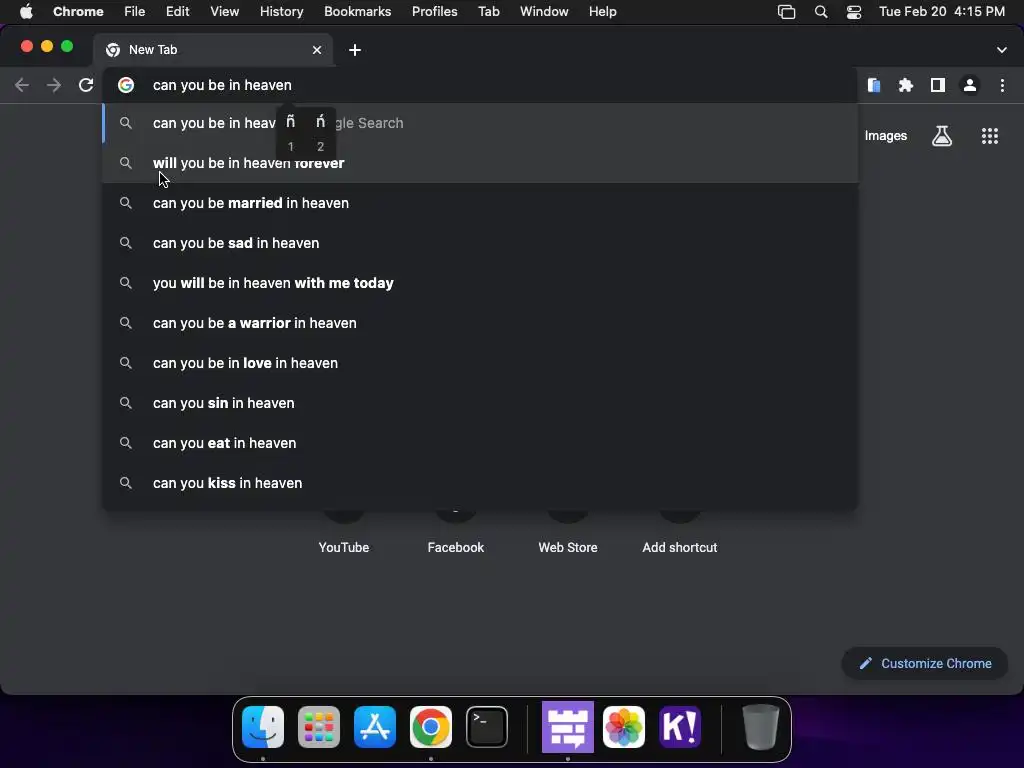Open the View menu

coord(224,12)
